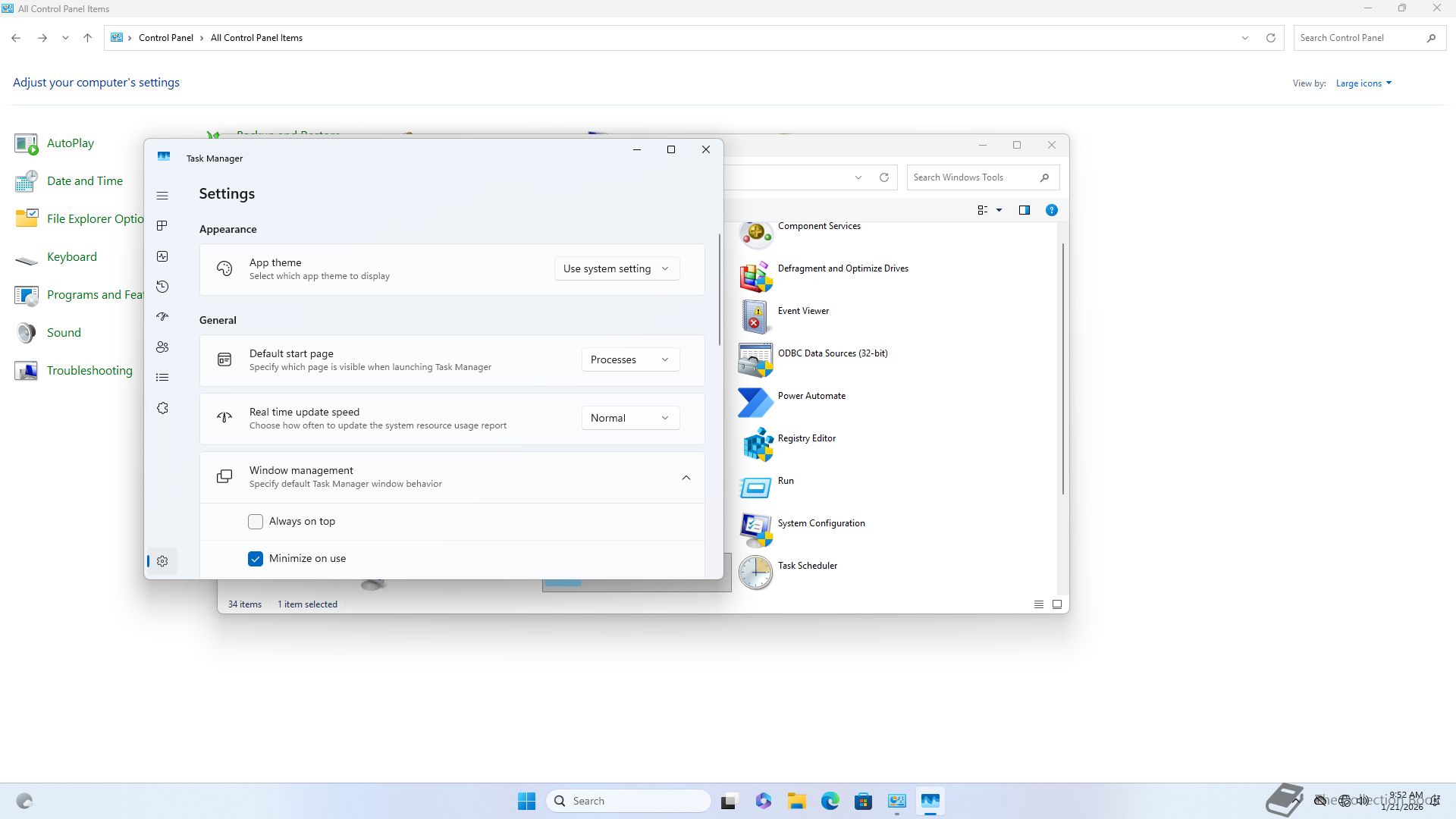This screenshot has width=1456, height=819.
Task: Open Processes page in Task Manager sidebar
Action: point(162,226)
